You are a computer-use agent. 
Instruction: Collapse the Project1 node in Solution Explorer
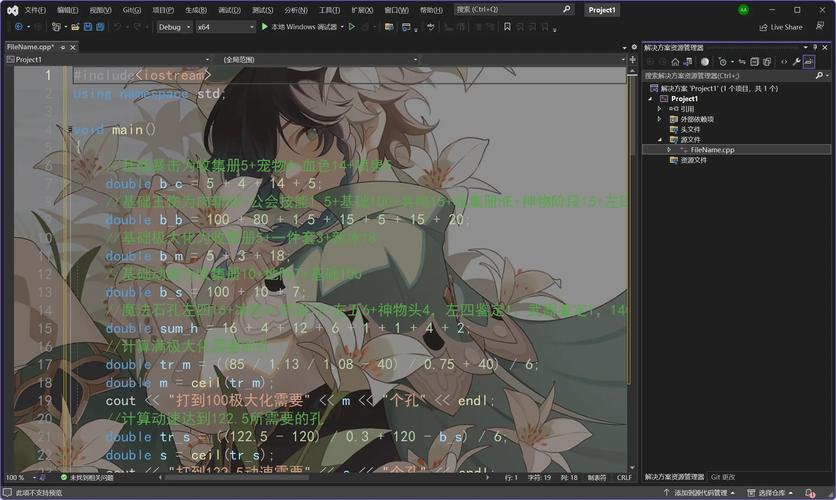coord(650,99)
